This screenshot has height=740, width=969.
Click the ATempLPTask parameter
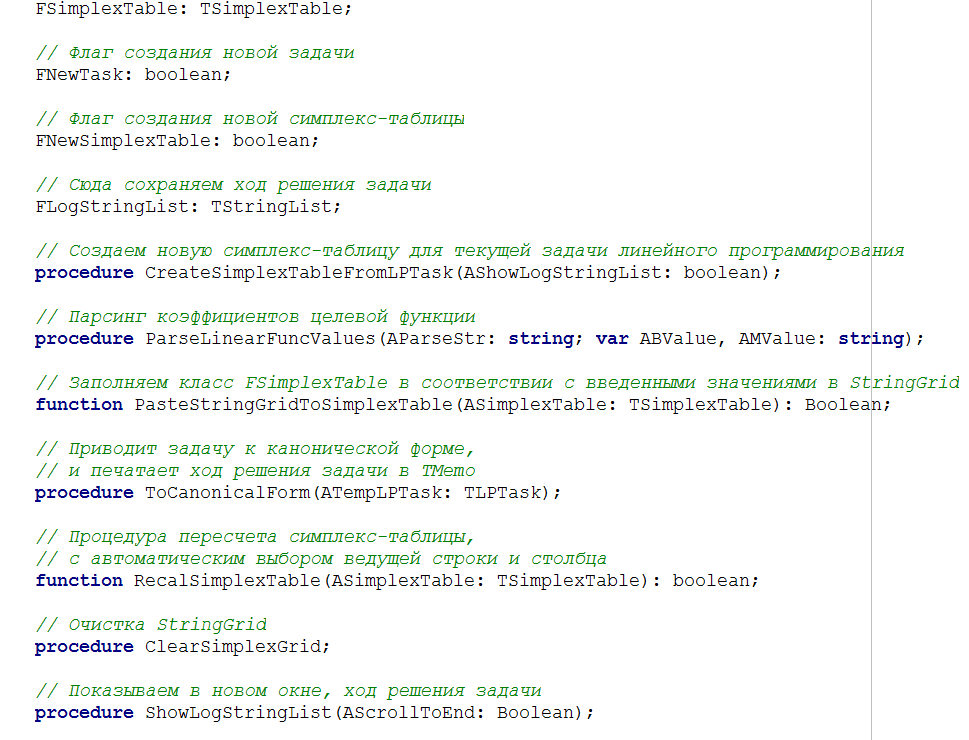point(381,493)
